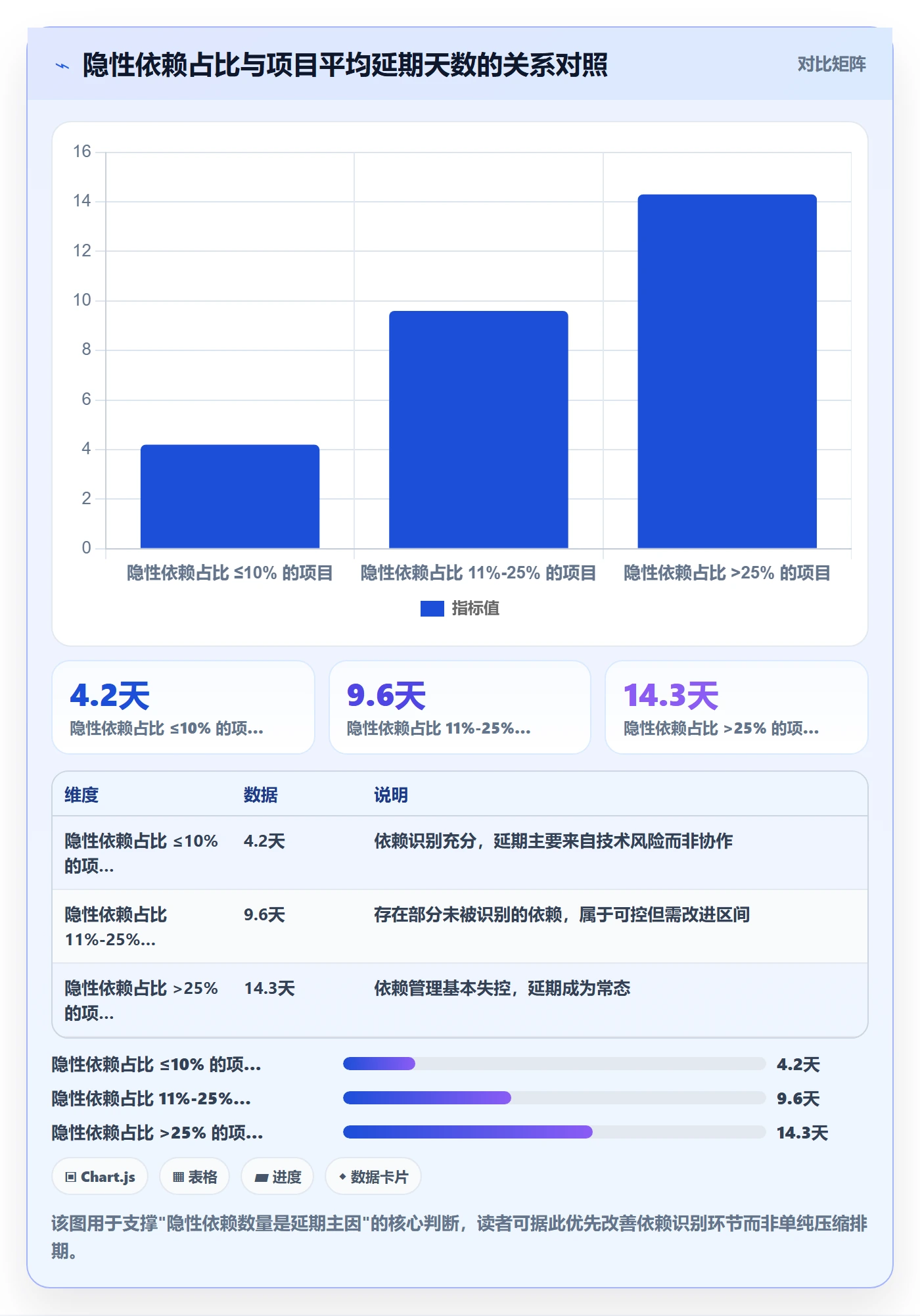Click the 指标值 legend color swatch
Screen dimensions: 920x1316
pyautogui.click(x=432, y=609)
